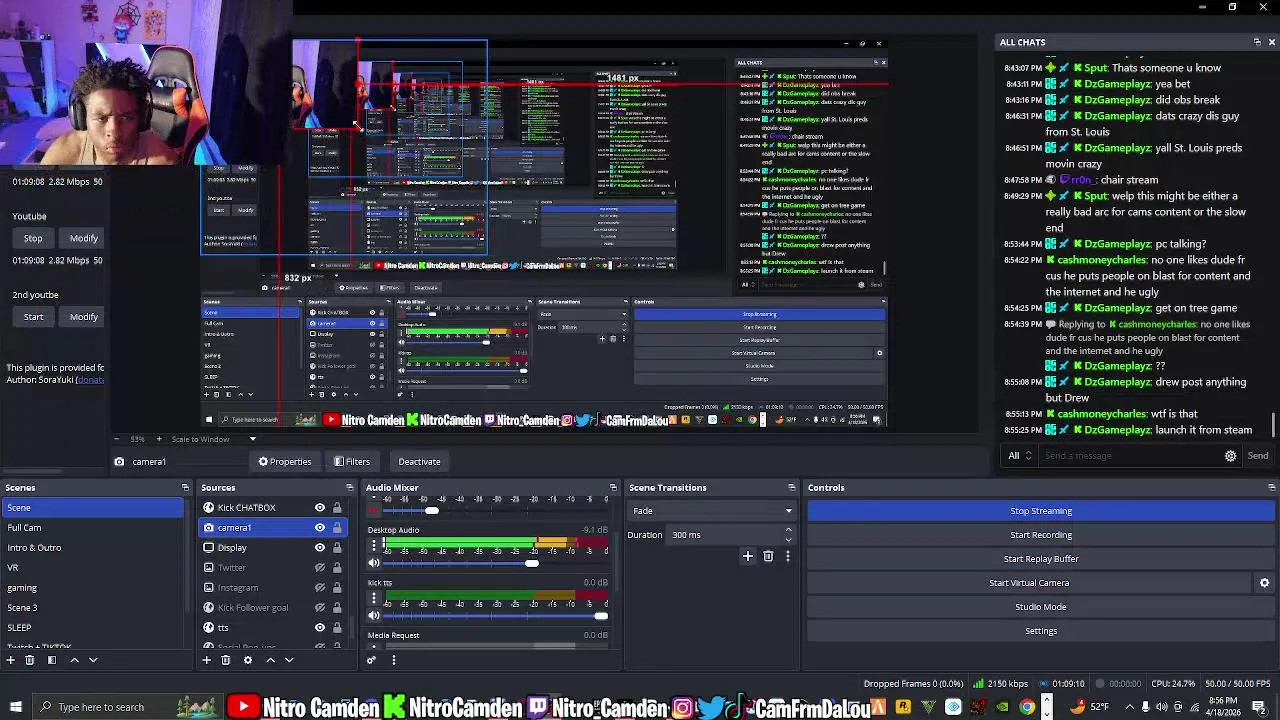Hide the Display source
Viewport: 1280px width, 720px height.
(320, 548)
